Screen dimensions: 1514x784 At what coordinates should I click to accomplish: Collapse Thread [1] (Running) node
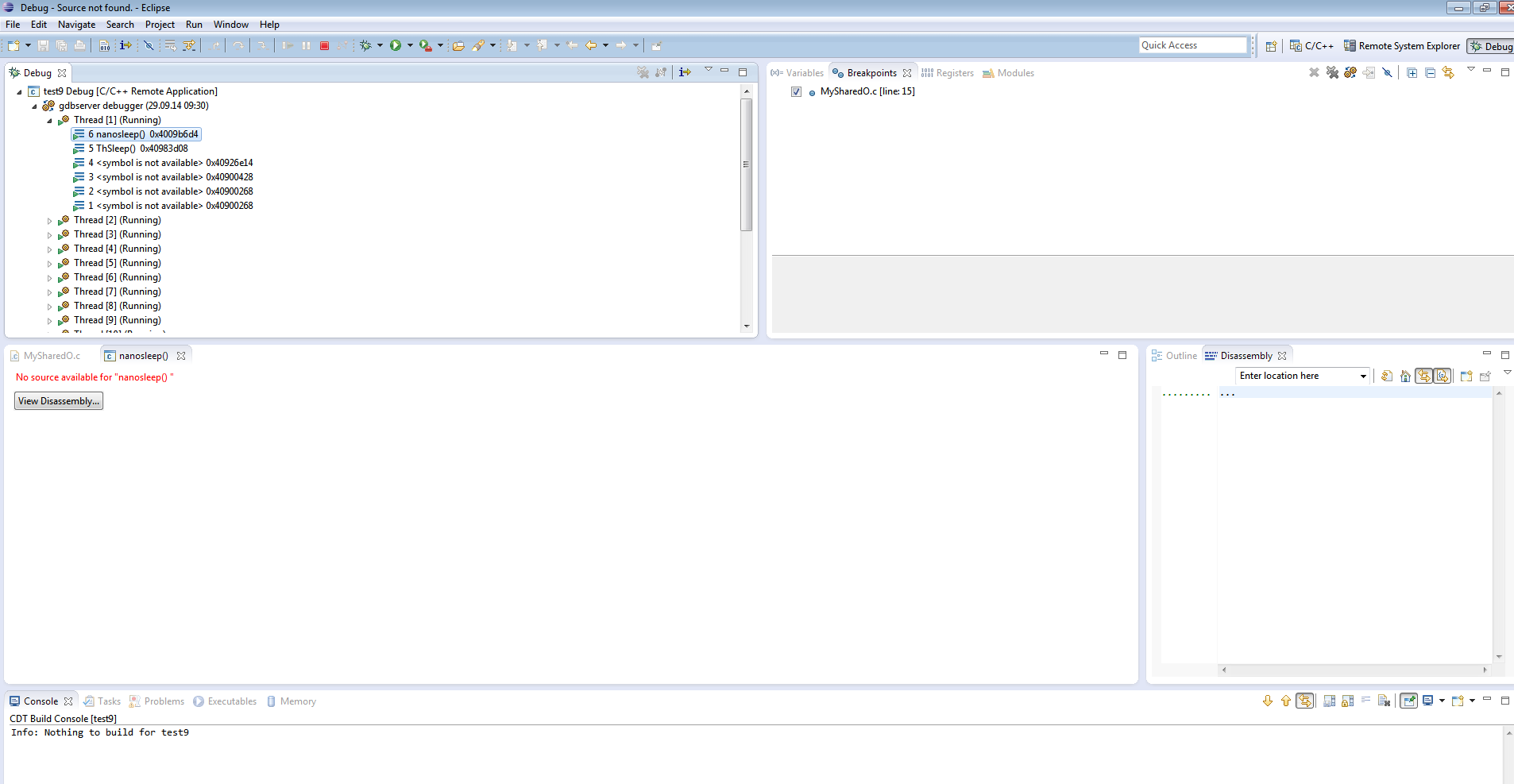[49, 121]
